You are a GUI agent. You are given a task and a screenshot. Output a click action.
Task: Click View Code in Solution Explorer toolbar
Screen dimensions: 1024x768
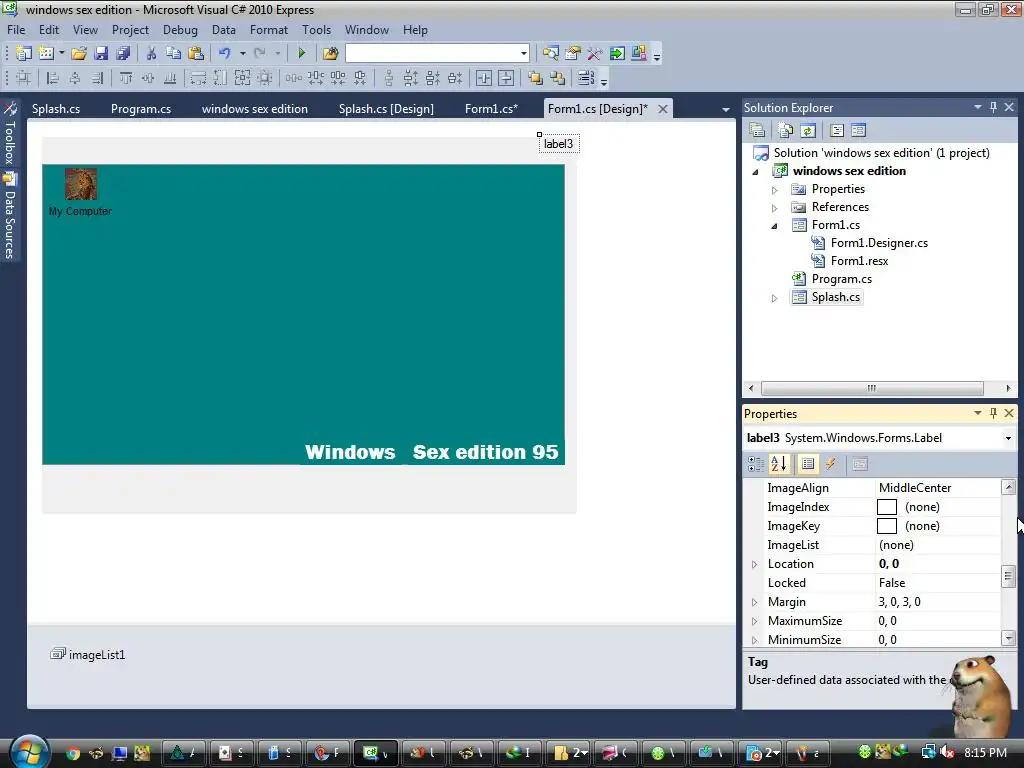coord(837,131)
